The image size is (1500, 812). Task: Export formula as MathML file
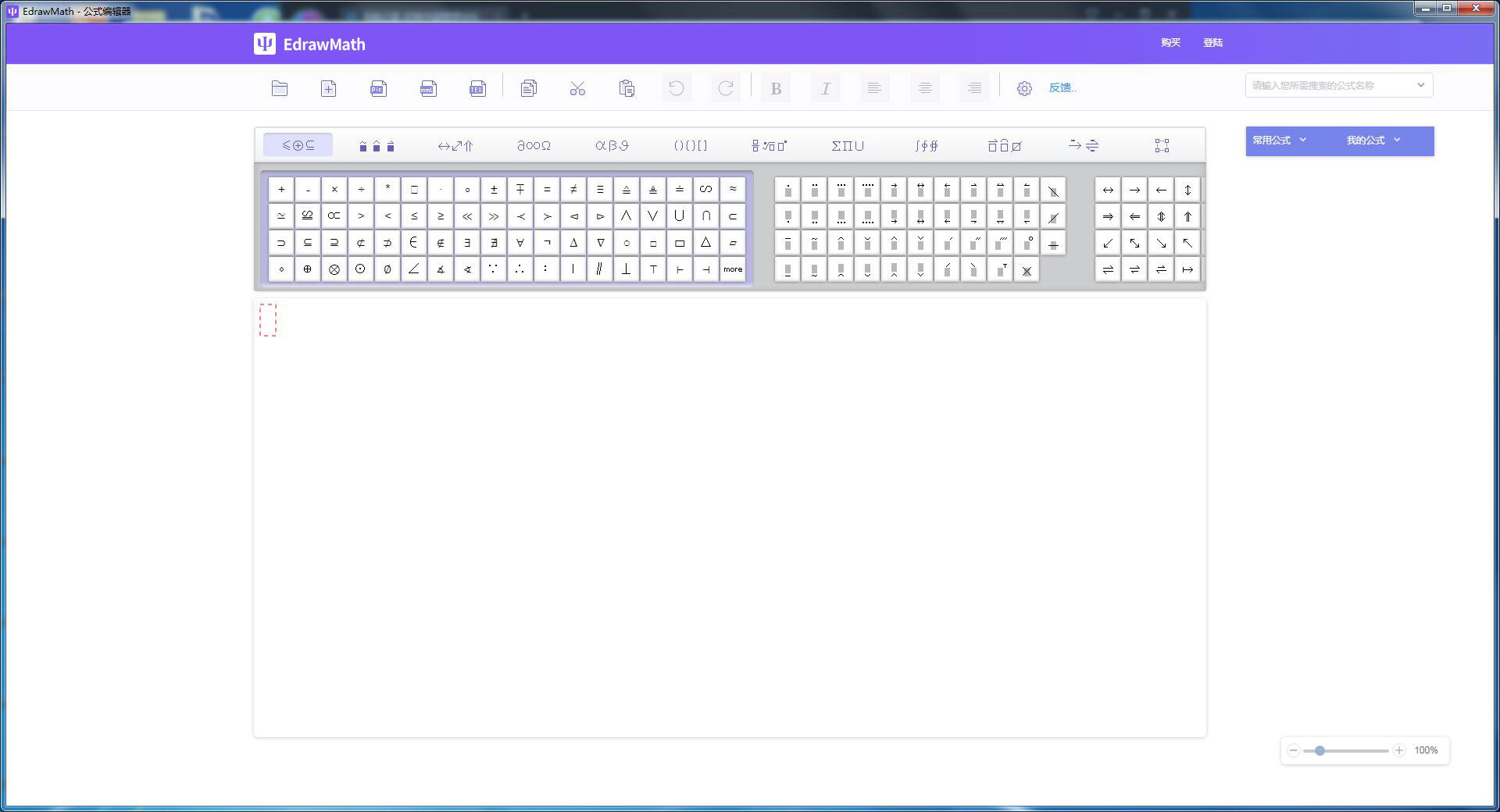[x=427, y=88]
